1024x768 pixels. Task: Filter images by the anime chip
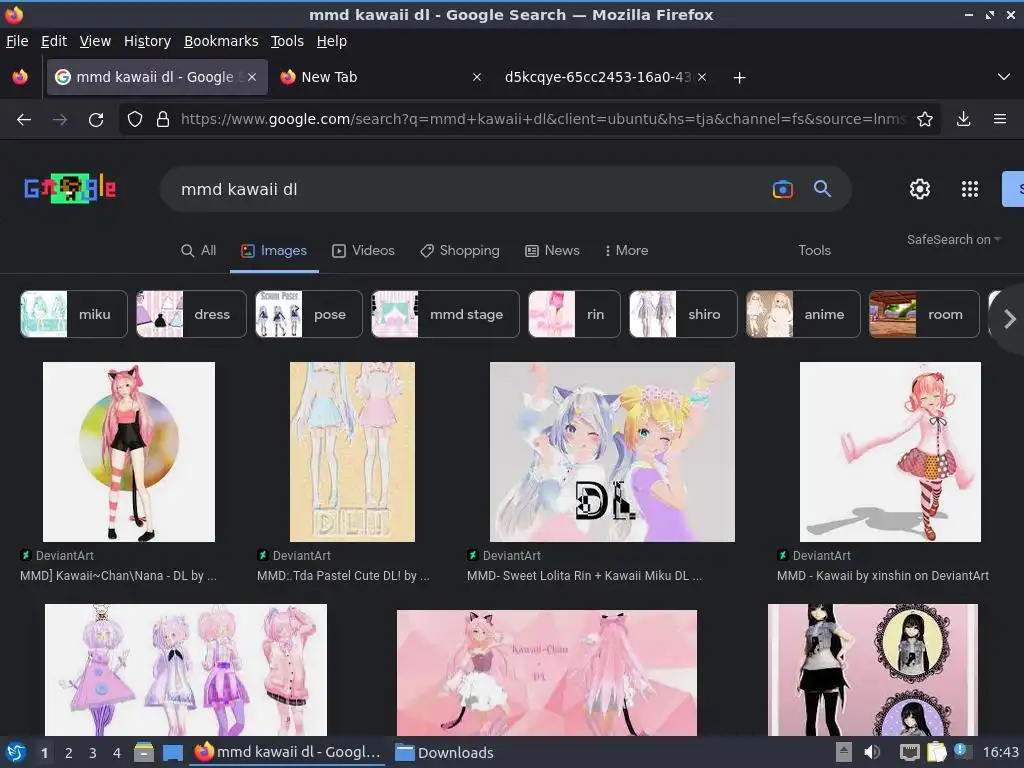point(803,314)
